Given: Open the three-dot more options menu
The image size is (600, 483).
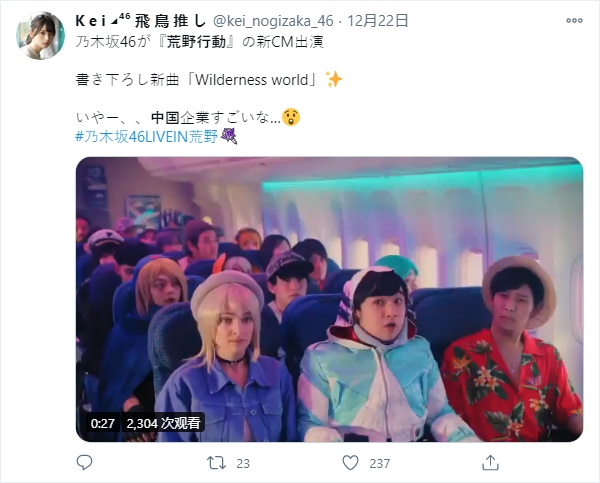Looking at the screenshot, I should pos(574,21).
